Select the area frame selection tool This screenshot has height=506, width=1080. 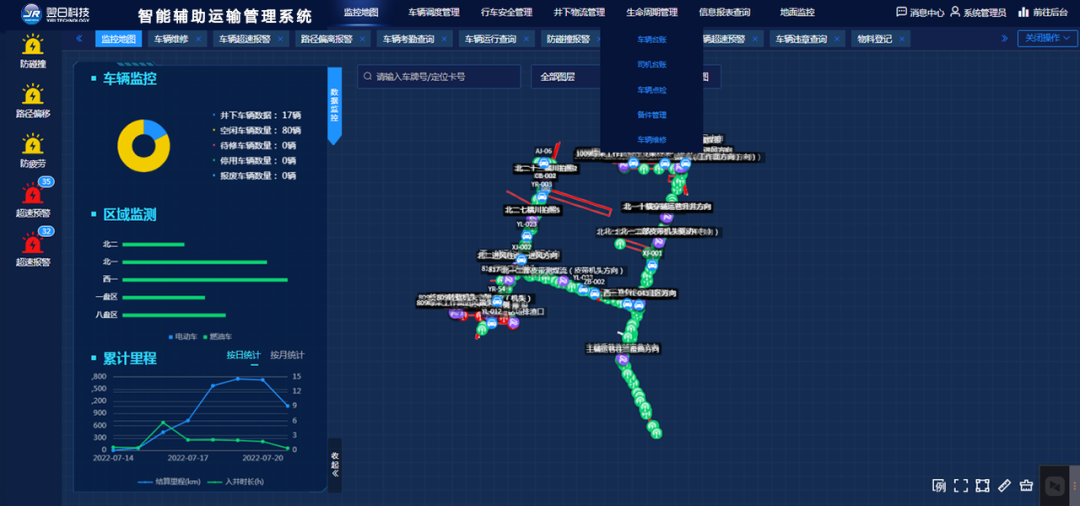[x=983, y=485]
